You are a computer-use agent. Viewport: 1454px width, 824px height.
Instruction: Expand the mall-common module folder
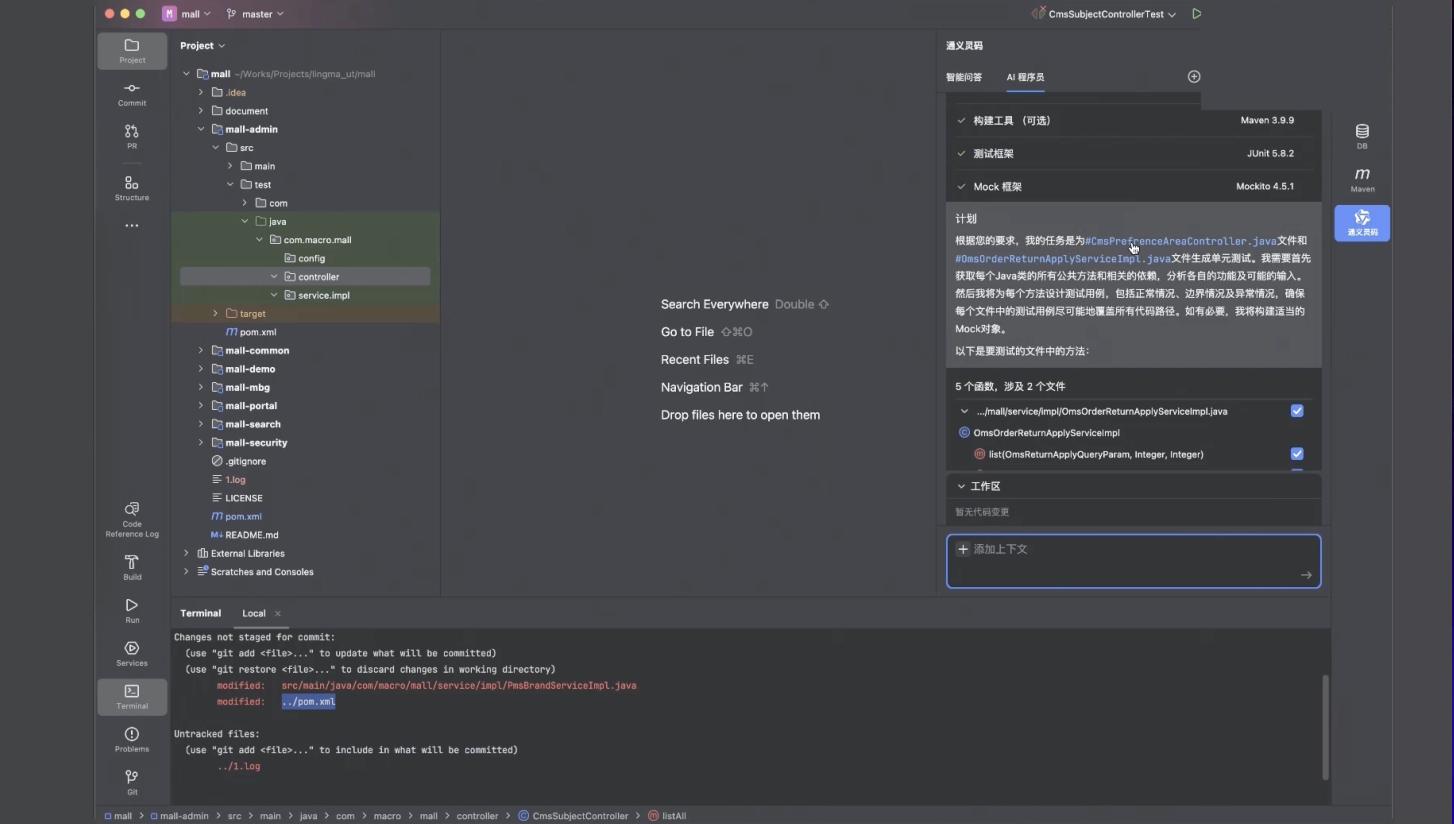pyautogui.click(x=201, y=351)
